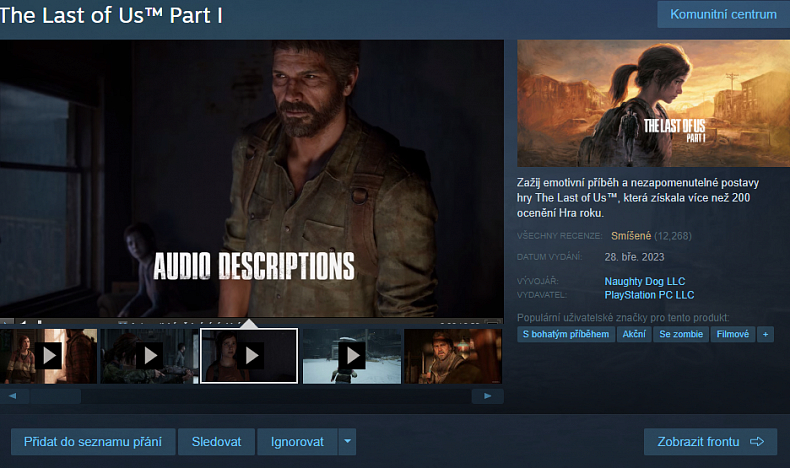Select the Filmové tag
The image size is (790, 468).
[x=733, y=334]
